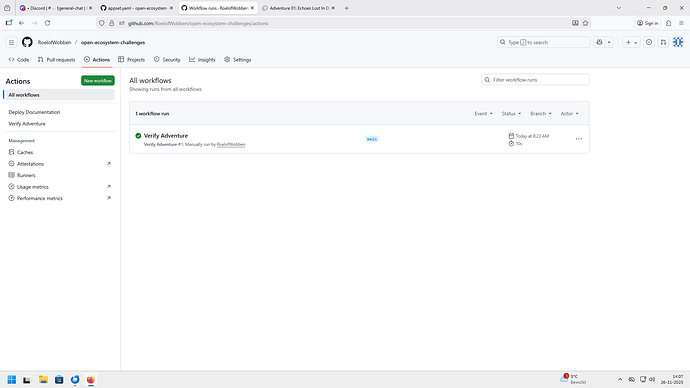
Task: Expand the Event filter dropdown
Action: tap(483, 113)
